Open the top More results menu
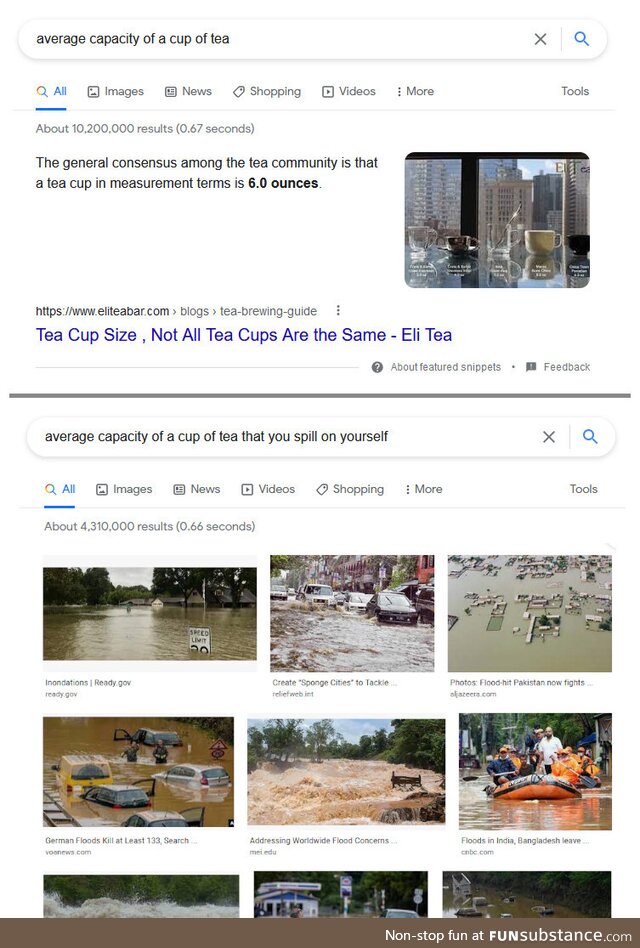Image resolution: width=640 pixels, height=948 pixels. point(415,91)
